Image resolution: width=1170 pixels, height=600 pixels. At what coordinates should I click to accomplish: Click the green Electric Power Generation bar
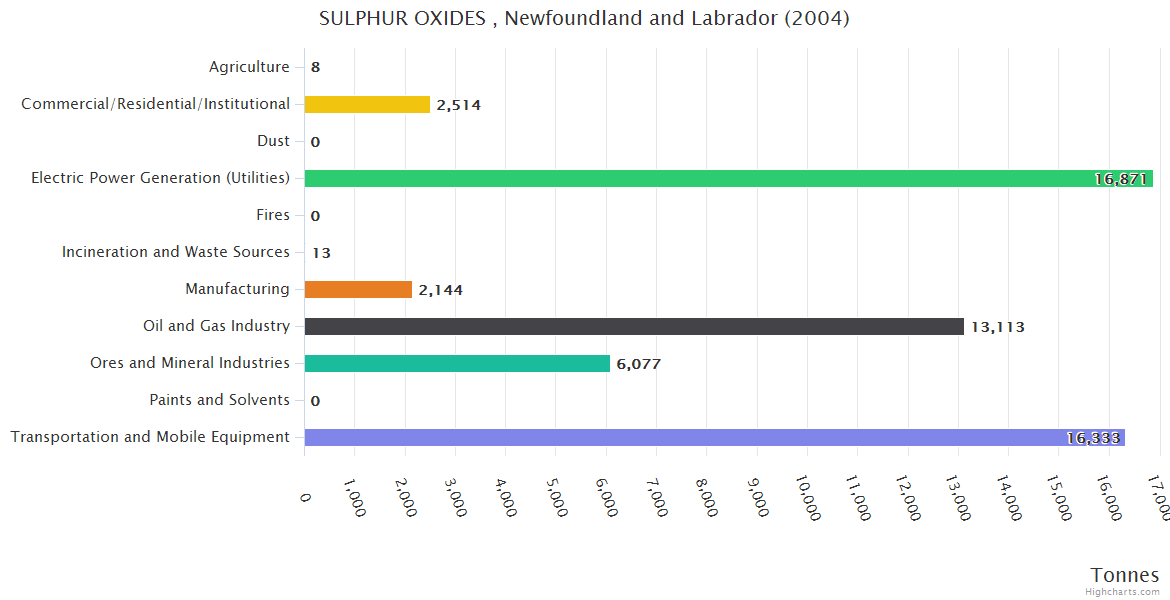[700, 178]
